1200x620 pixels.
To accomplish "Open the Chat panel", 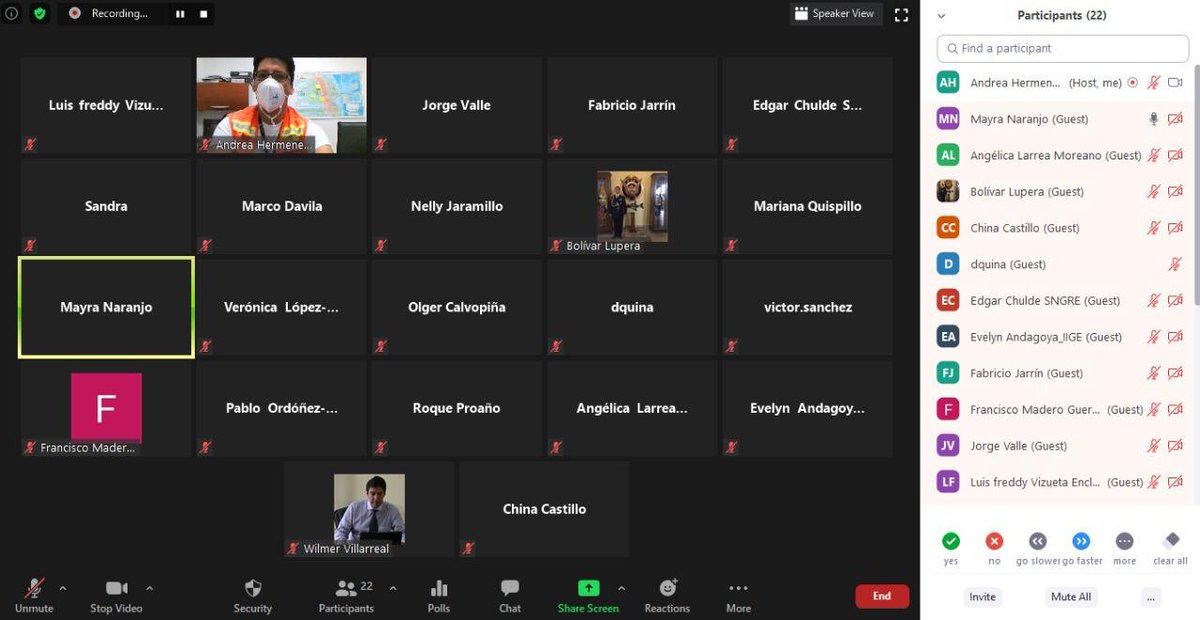I will coord(510,596).
